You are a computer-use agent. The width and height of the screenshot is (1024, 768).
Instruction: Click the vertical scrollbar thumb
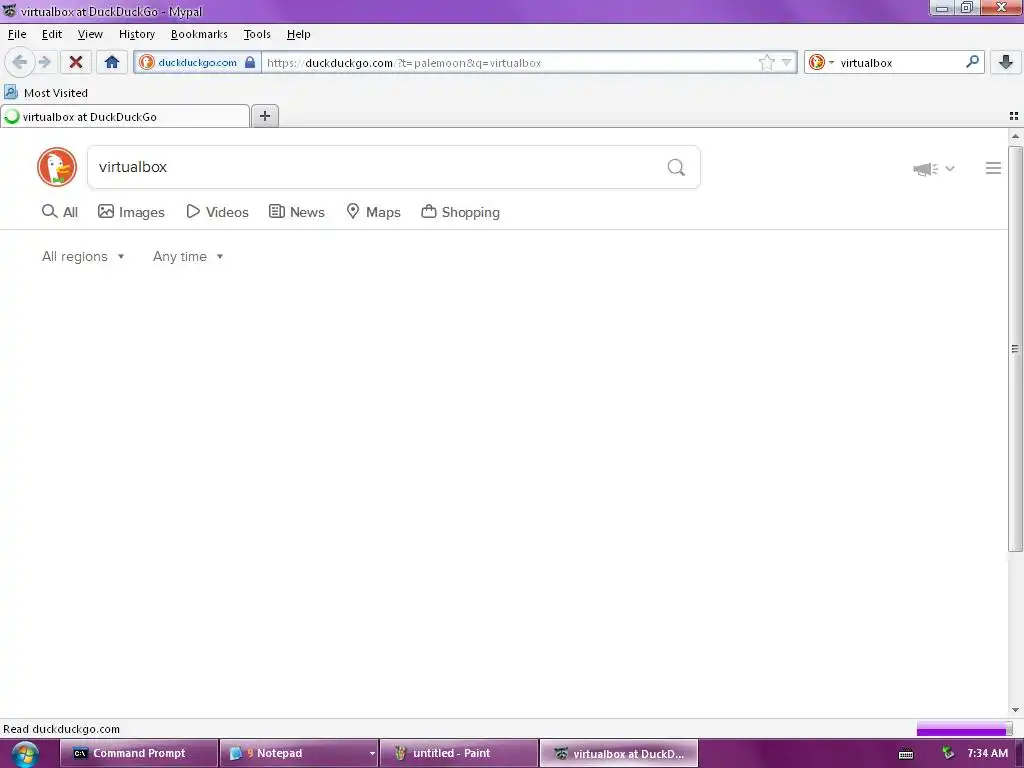[x=1015, y=349]
